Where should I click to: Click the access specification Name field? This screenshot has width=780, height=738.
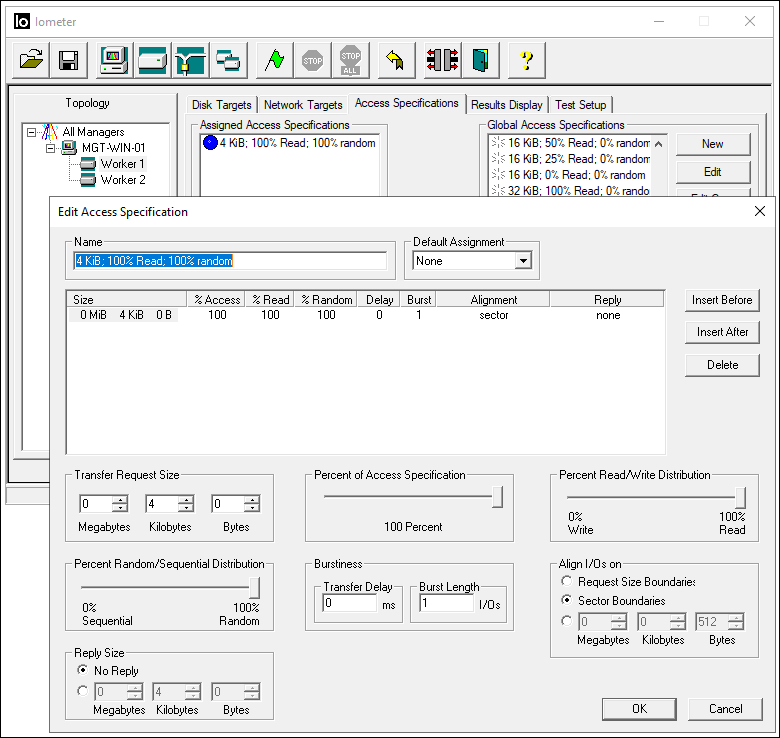click(x=230, y=261)
